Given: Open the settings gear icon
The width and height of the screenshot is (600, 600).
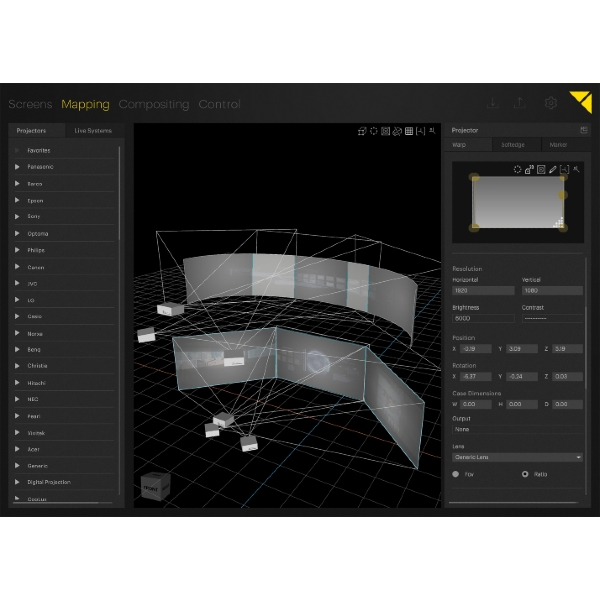Looking at the screenshot, I should pyautogui.click(x=551, y=103).
